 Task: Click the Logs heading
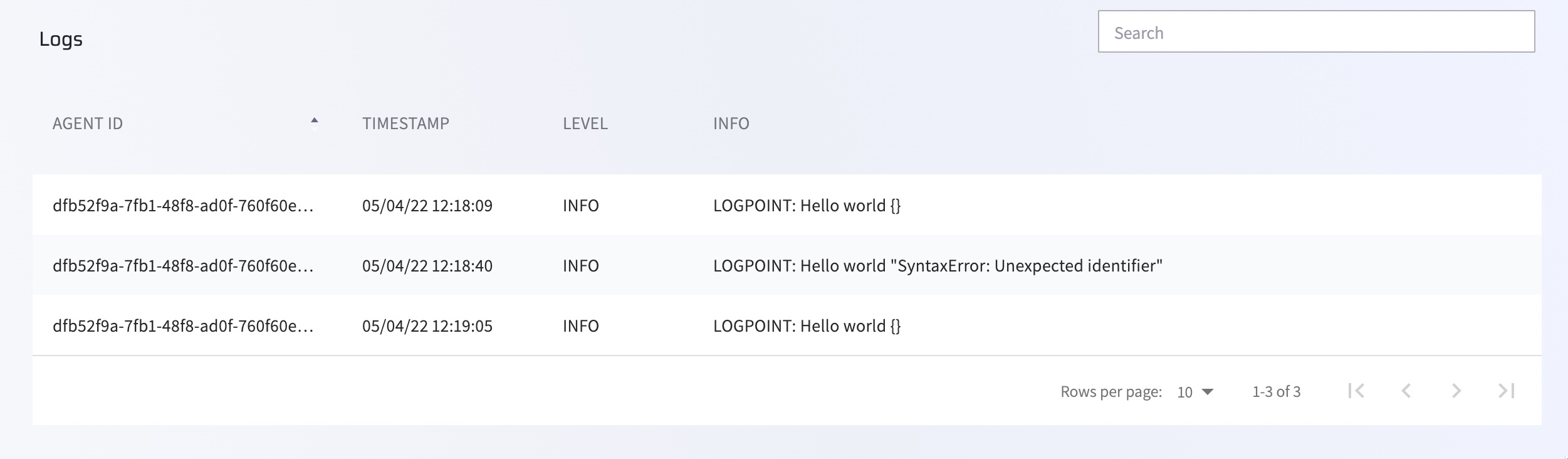tap(61, 39)
